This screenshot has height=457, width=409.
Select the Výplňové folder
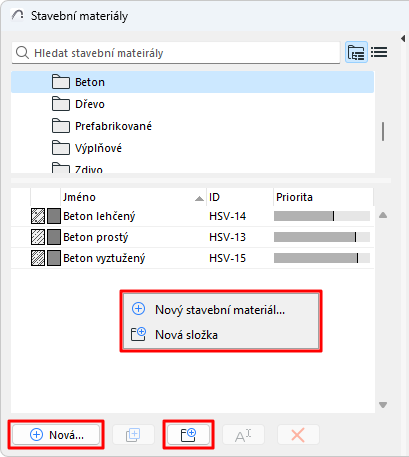click(x=193, y=148)
